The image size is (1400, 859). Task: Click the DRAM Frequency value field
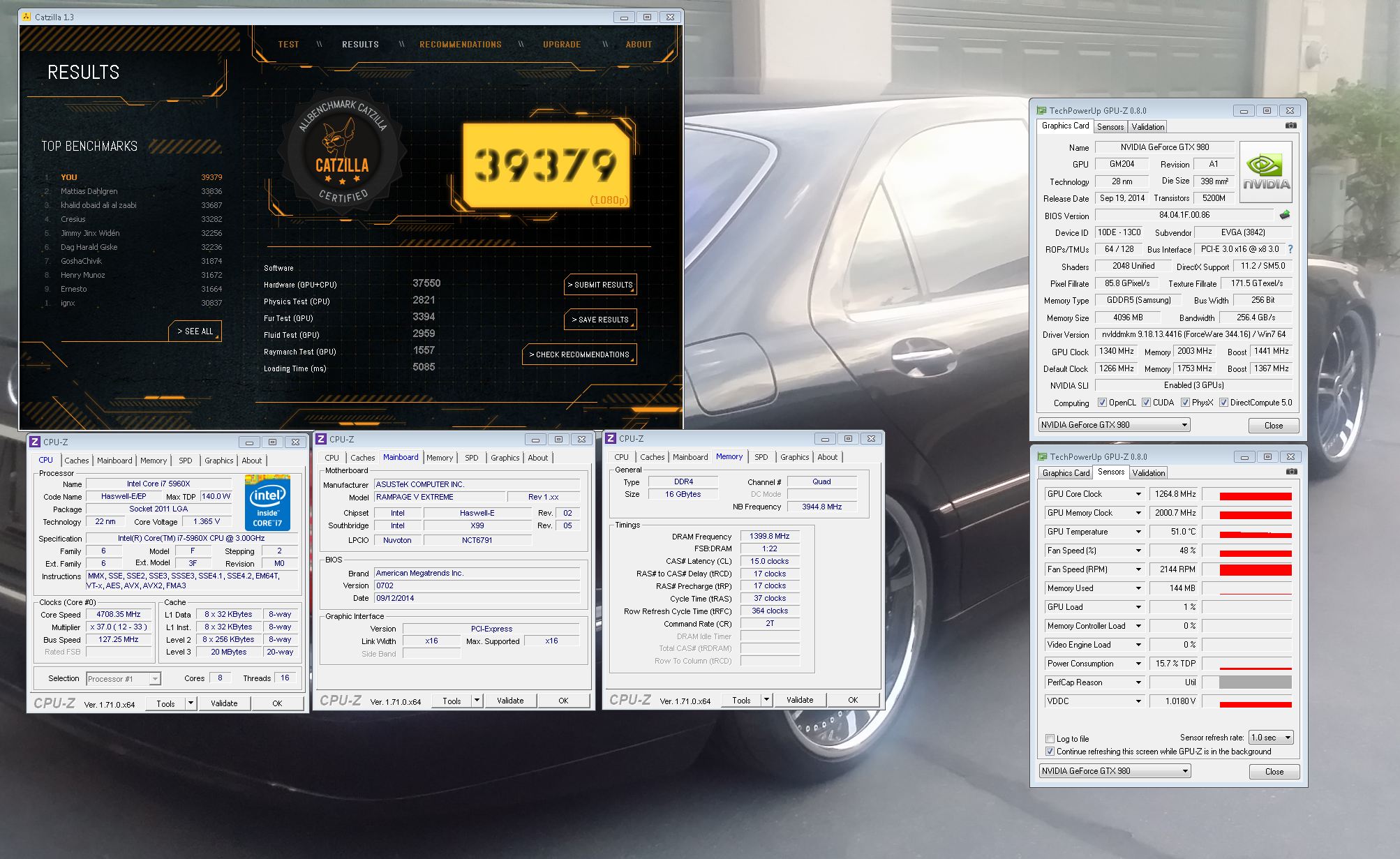(769, 536)
